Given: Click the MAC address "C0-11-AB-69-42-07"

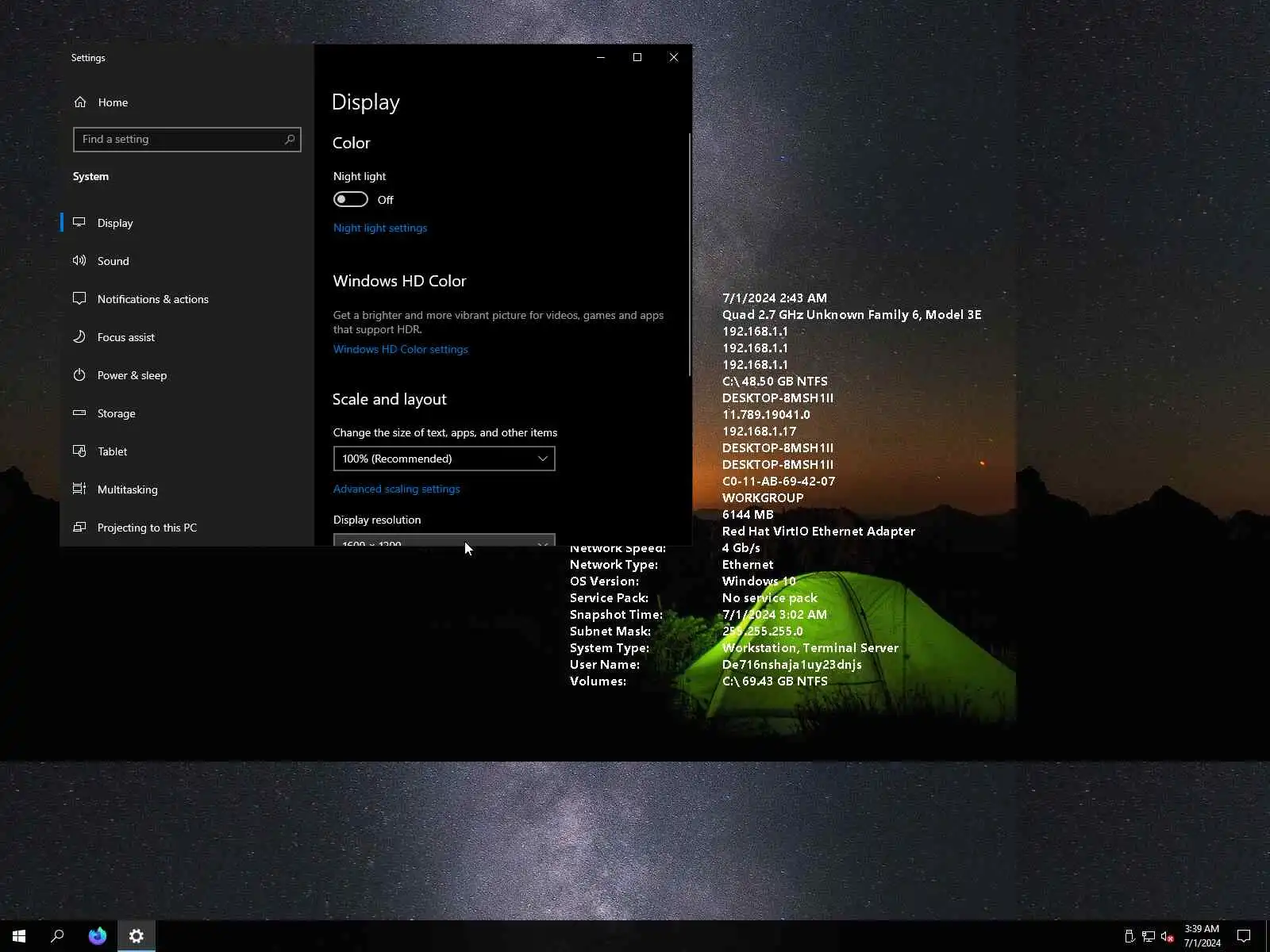Looking at the screenshot, I should [779, 482].
